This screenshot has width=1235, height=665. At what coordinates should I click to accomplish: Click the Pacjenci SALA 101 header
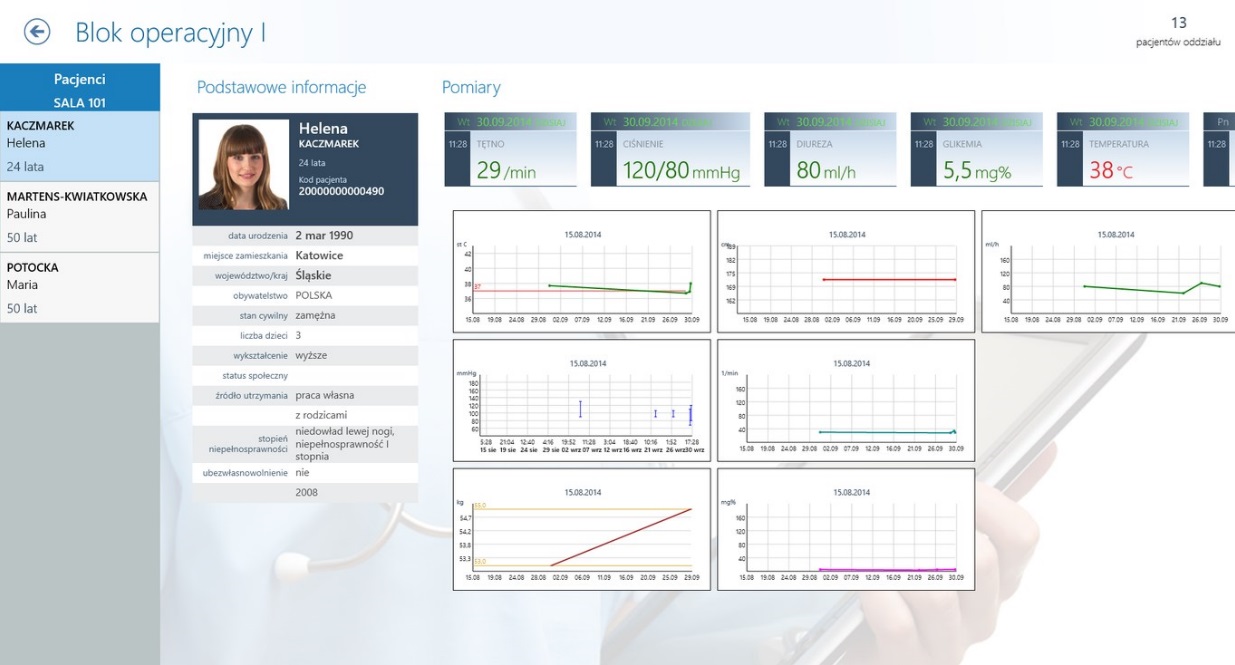click(79, 88)
